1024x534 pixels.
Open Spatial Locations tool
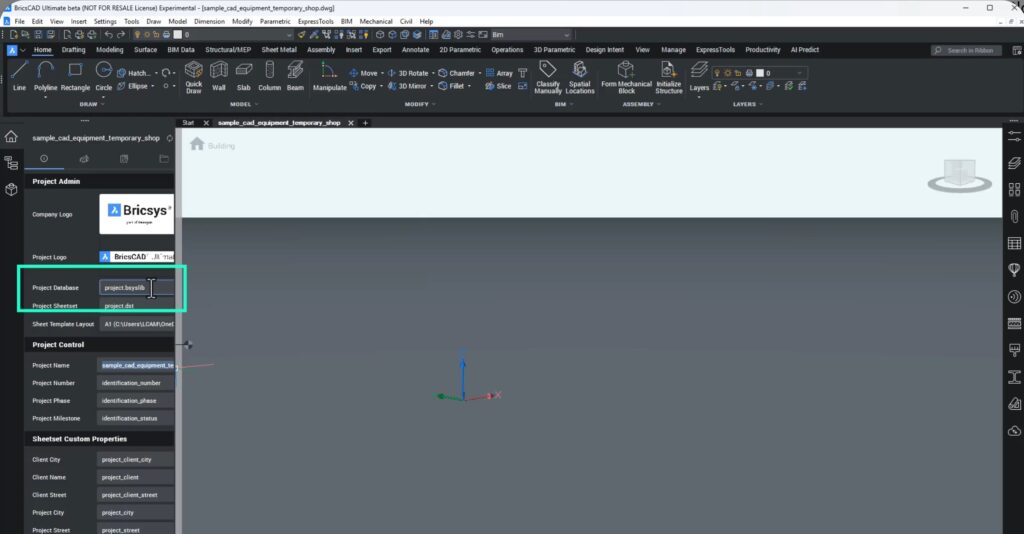(x=579, y=77)
